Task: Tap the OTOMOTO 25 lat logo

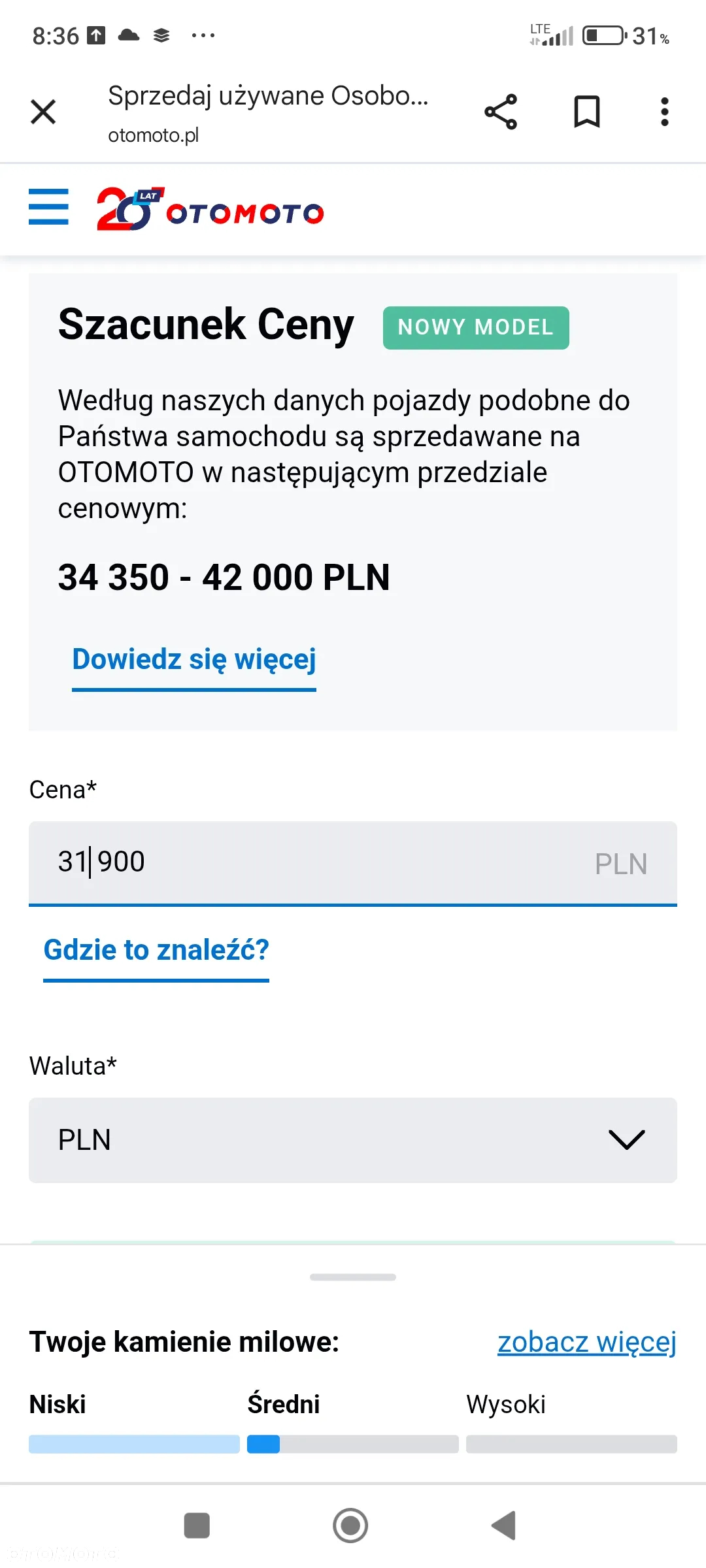Action: tap(210, 209)
